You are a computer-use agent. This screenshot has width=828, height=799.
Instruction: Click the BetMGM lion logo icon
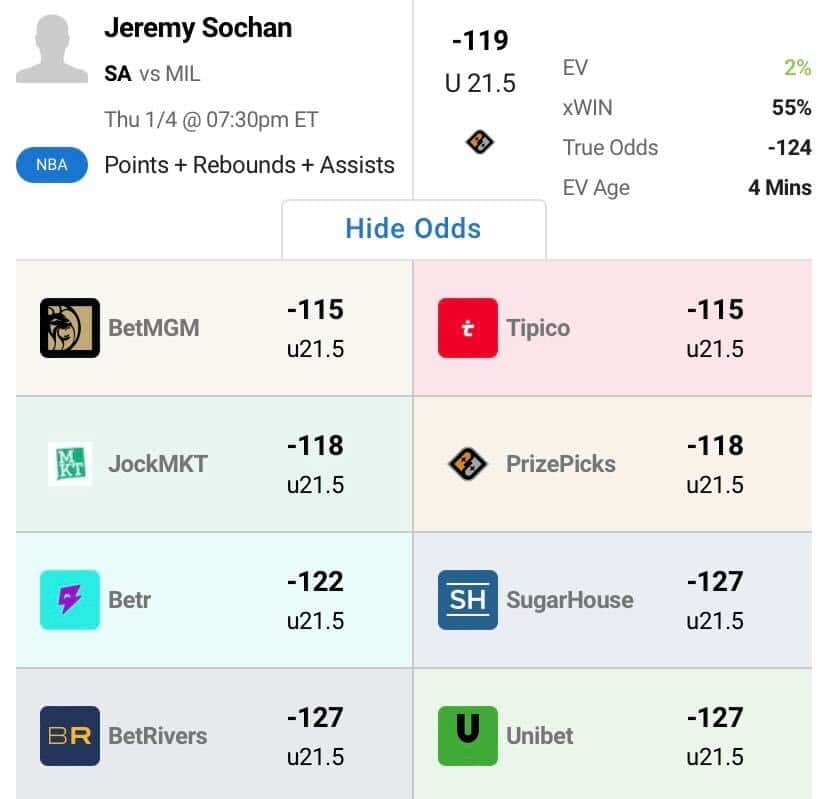(70, 327)
